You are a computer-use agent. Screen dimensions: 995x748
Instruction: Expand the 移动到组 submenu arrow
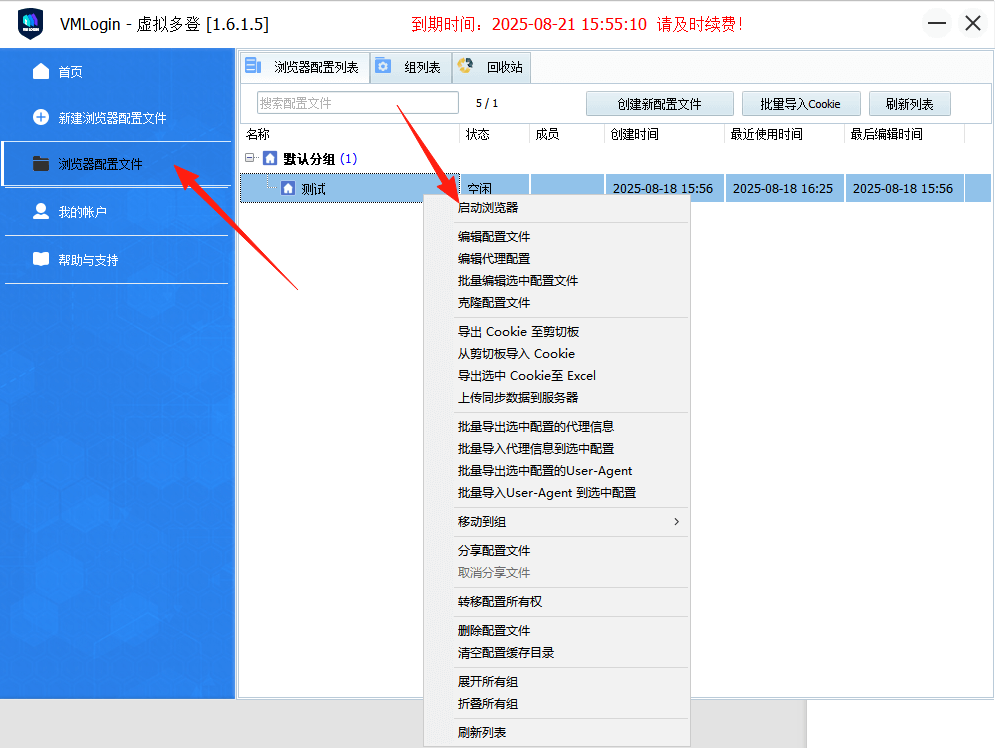tap(676, 521)
